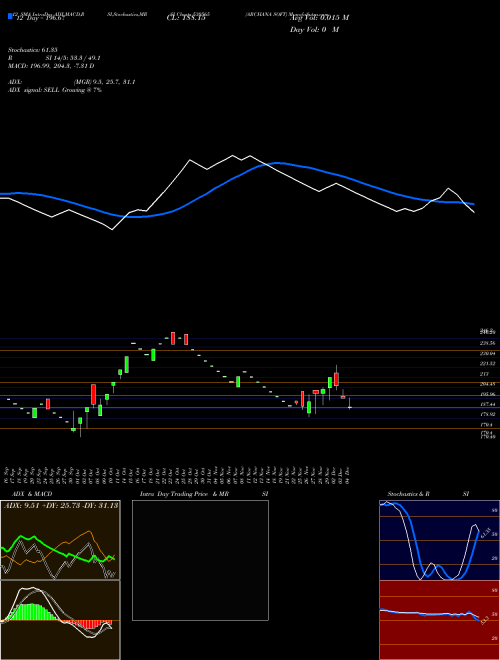
Task: Click the 'Stochastics & R' panel title
Action: click(x=408, y=494)
